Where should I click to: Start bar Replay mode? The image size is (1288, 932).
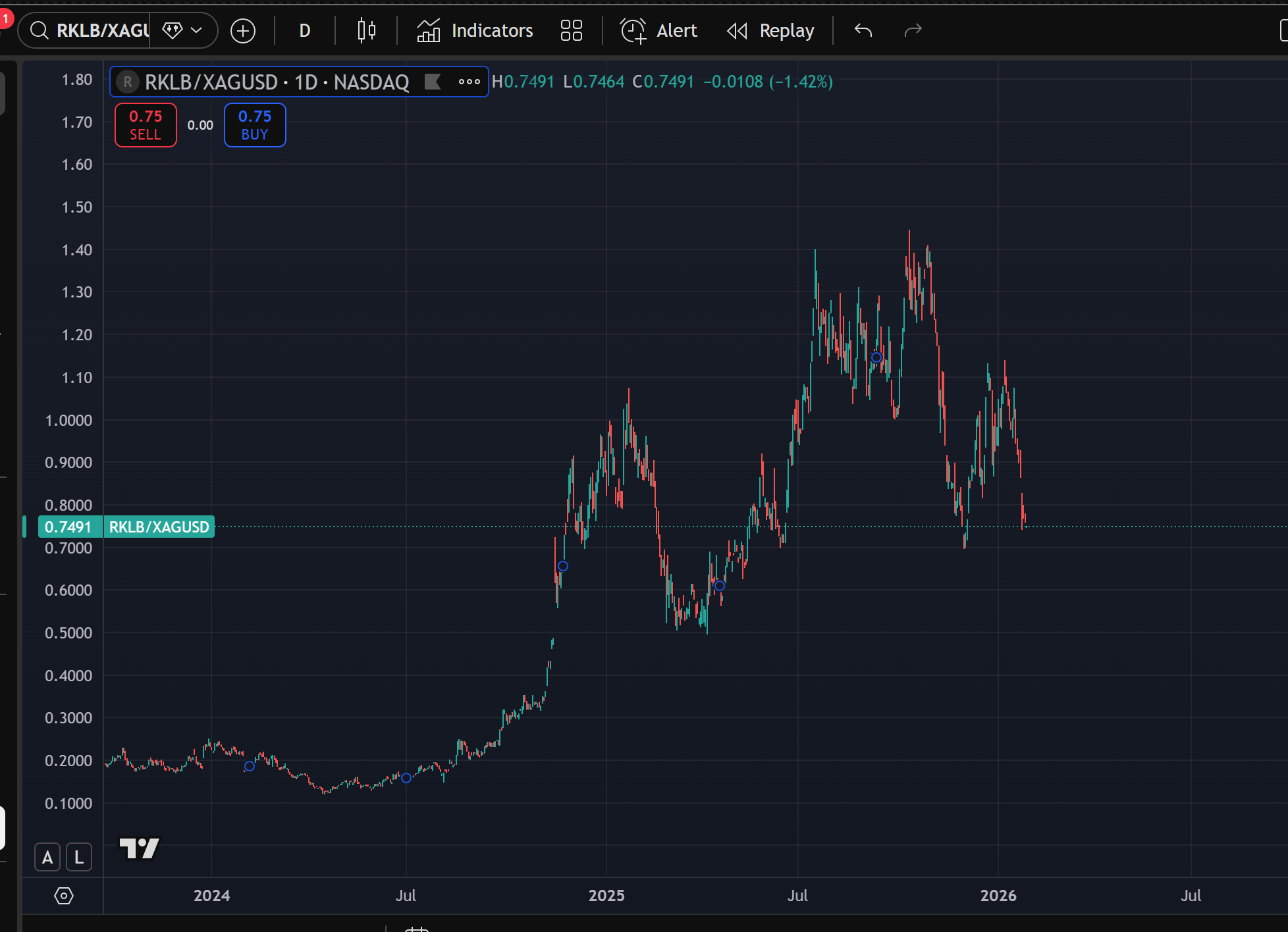[771, 30]
